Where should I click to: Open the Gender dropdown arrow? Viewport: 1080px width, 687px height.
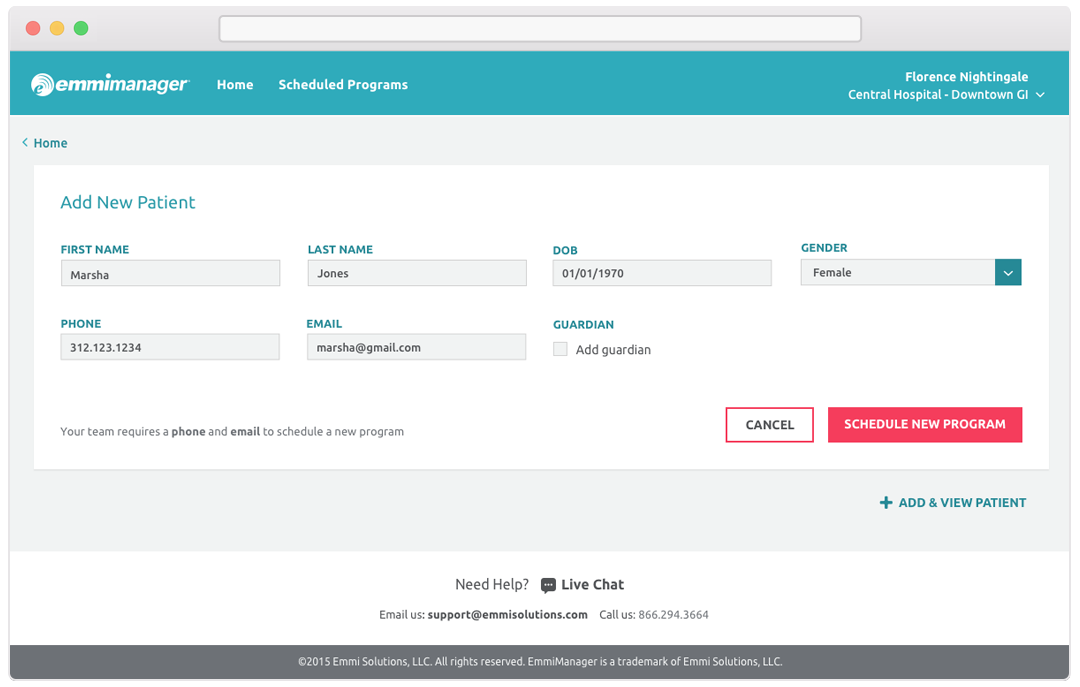click(1007, 272)
